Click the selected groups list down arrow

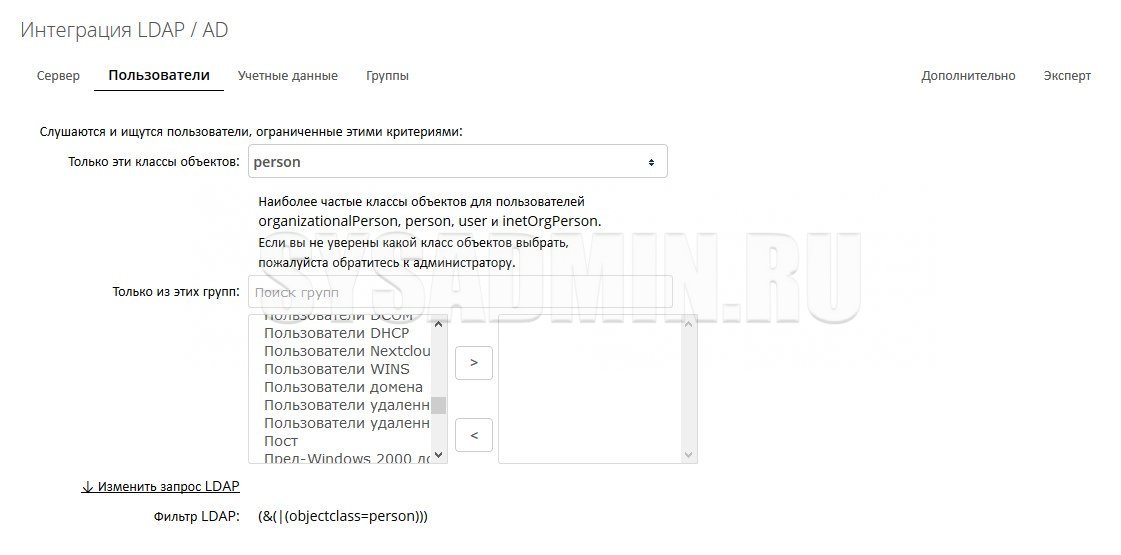coord(687,455)
